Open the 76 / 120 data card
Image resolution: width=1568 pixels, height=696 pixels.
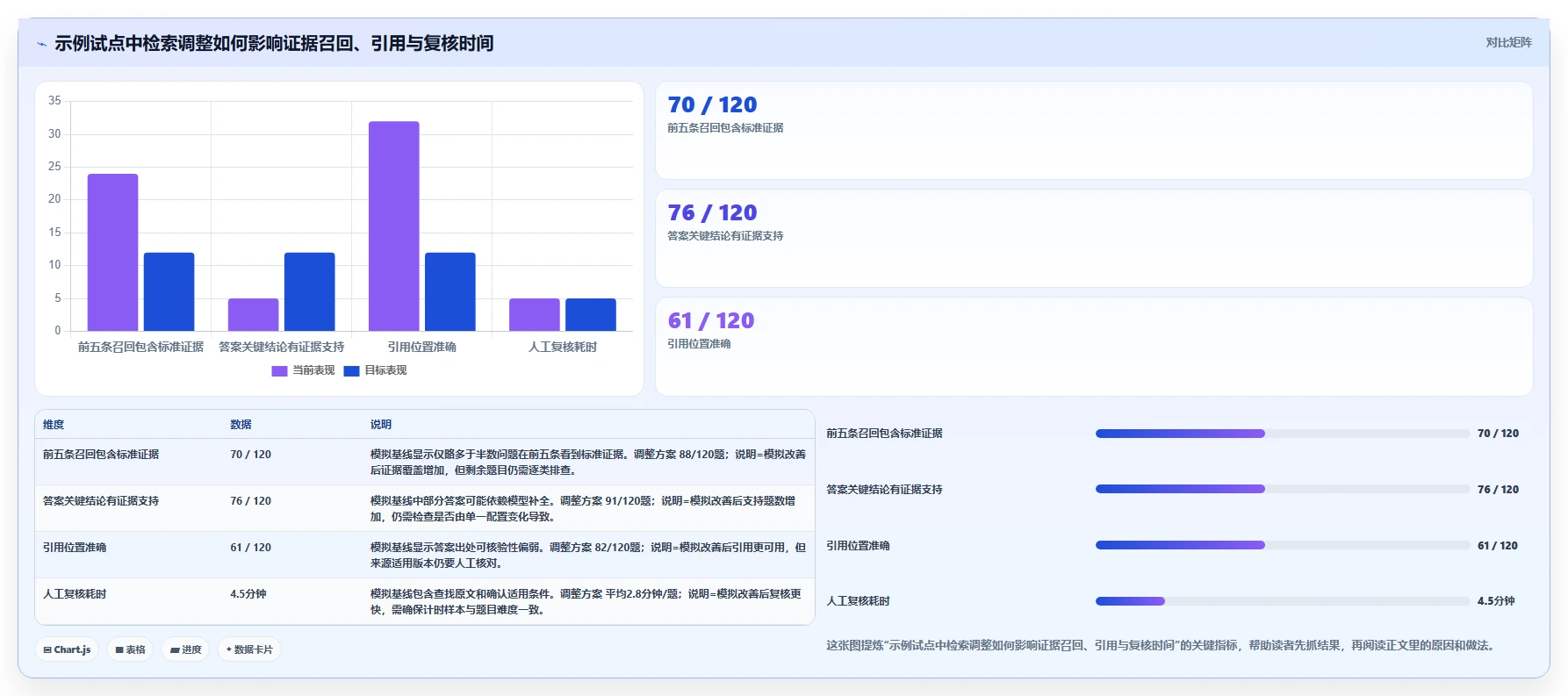(x=1094, y=239)
